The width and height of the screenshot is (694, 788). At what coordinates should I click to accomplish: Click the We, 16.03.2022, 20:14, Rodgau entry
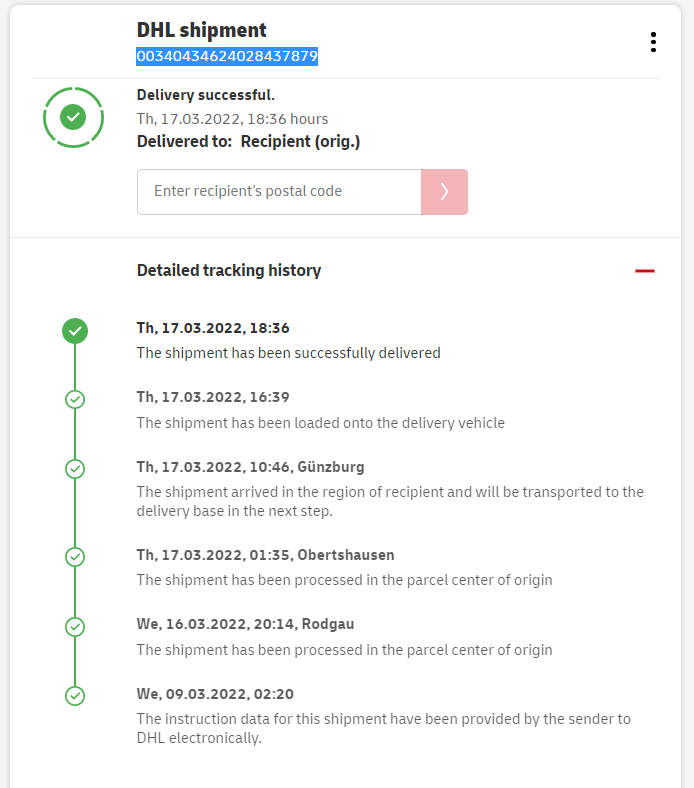point(245,624)
